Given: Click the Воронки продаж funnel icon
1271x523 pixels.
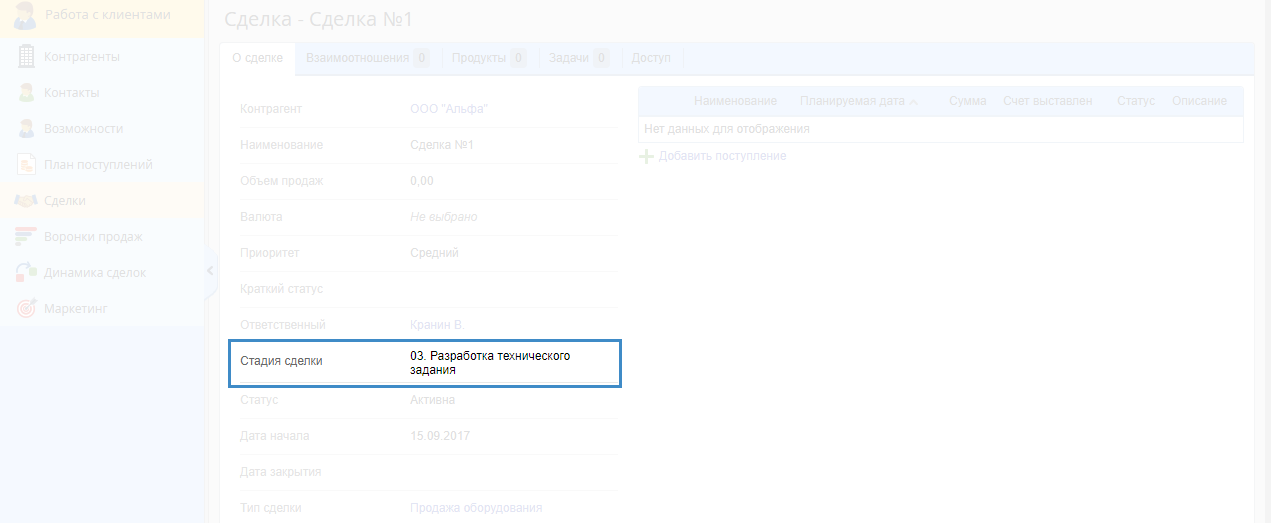Looking at the screenshot, I should pyautogui.click(x=27, y=237).
